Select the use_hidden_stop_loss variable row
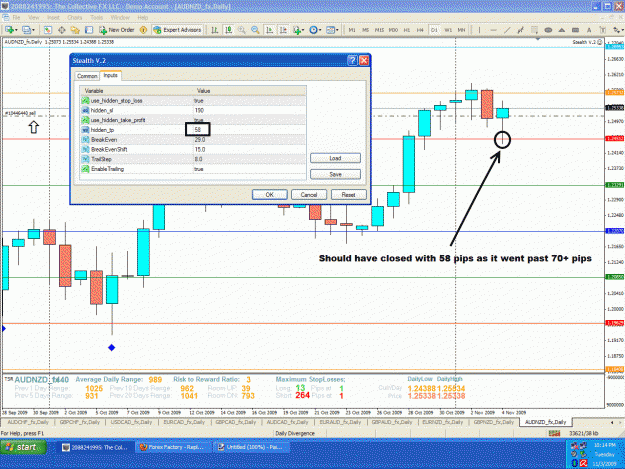This screenshot has width=625, height=469. coord(193,101)
